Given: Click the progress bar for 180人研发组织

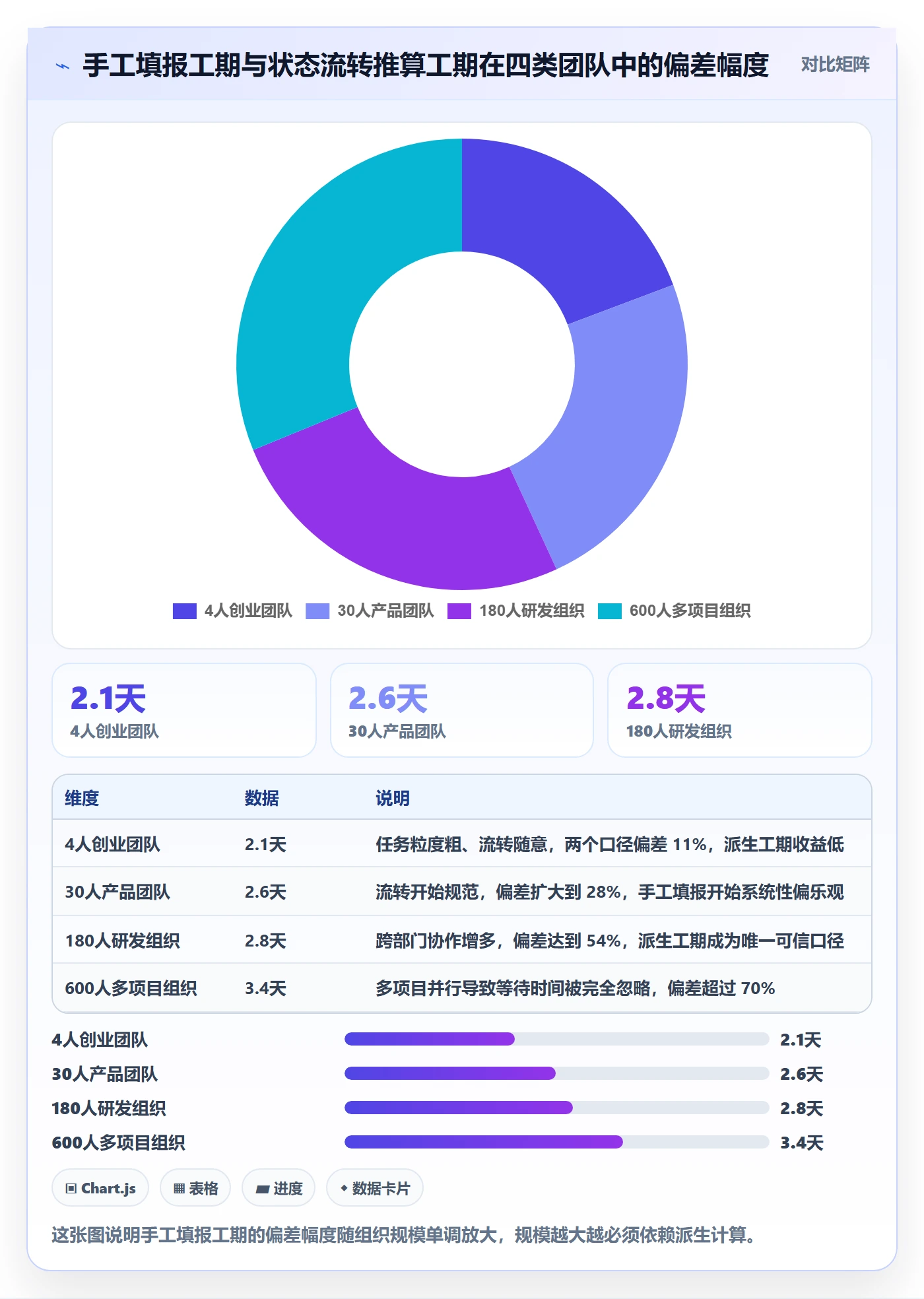Looking at the screenshot, I should click(x=556, y=1108).
